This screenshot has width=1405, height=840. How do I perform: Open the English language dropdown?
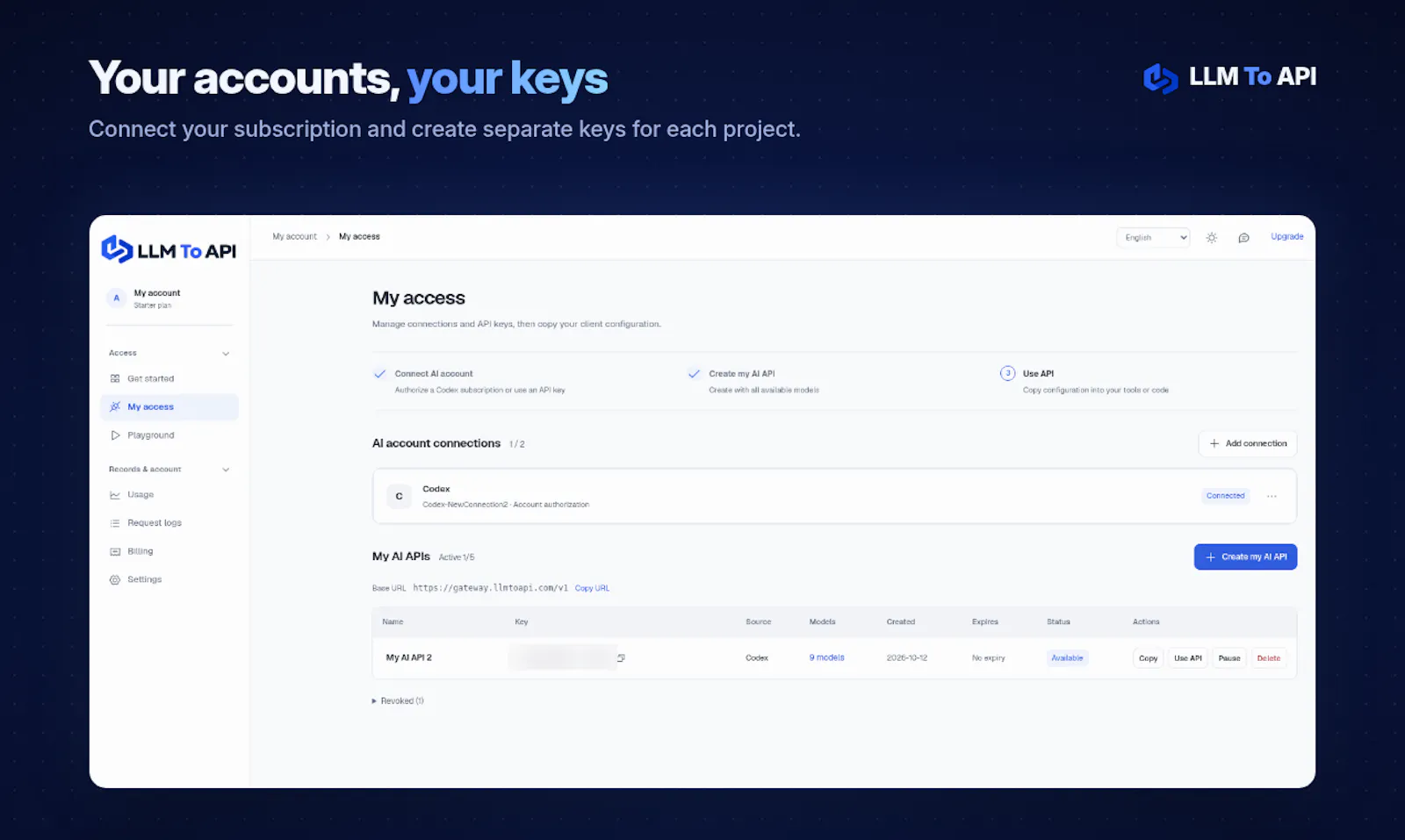(x=1153, y=238)
